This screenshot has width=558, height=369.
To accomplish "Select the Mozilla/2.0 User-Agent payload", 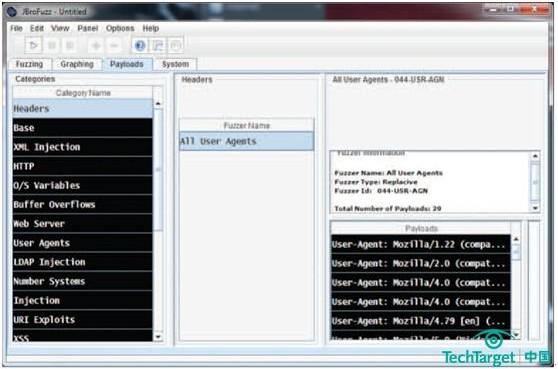I will (421, 264).
